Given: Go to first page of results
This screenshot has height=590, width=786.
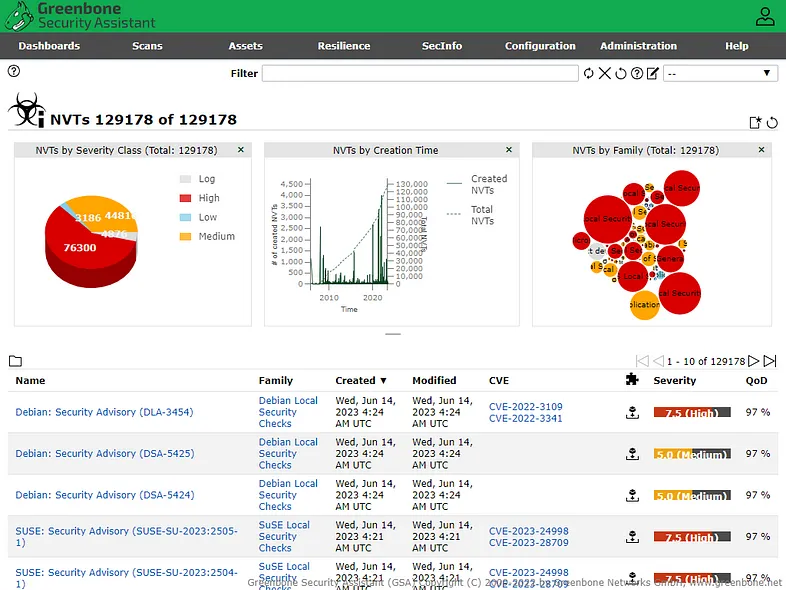Looking at the screenshot, I should pos(642,361).
